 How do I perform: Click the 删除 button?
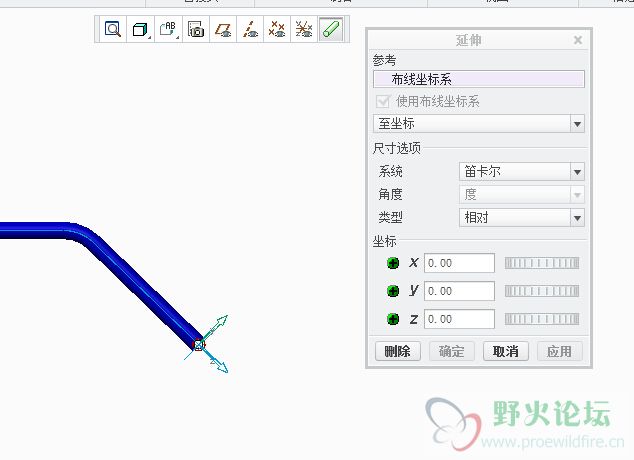click(397, 351)
